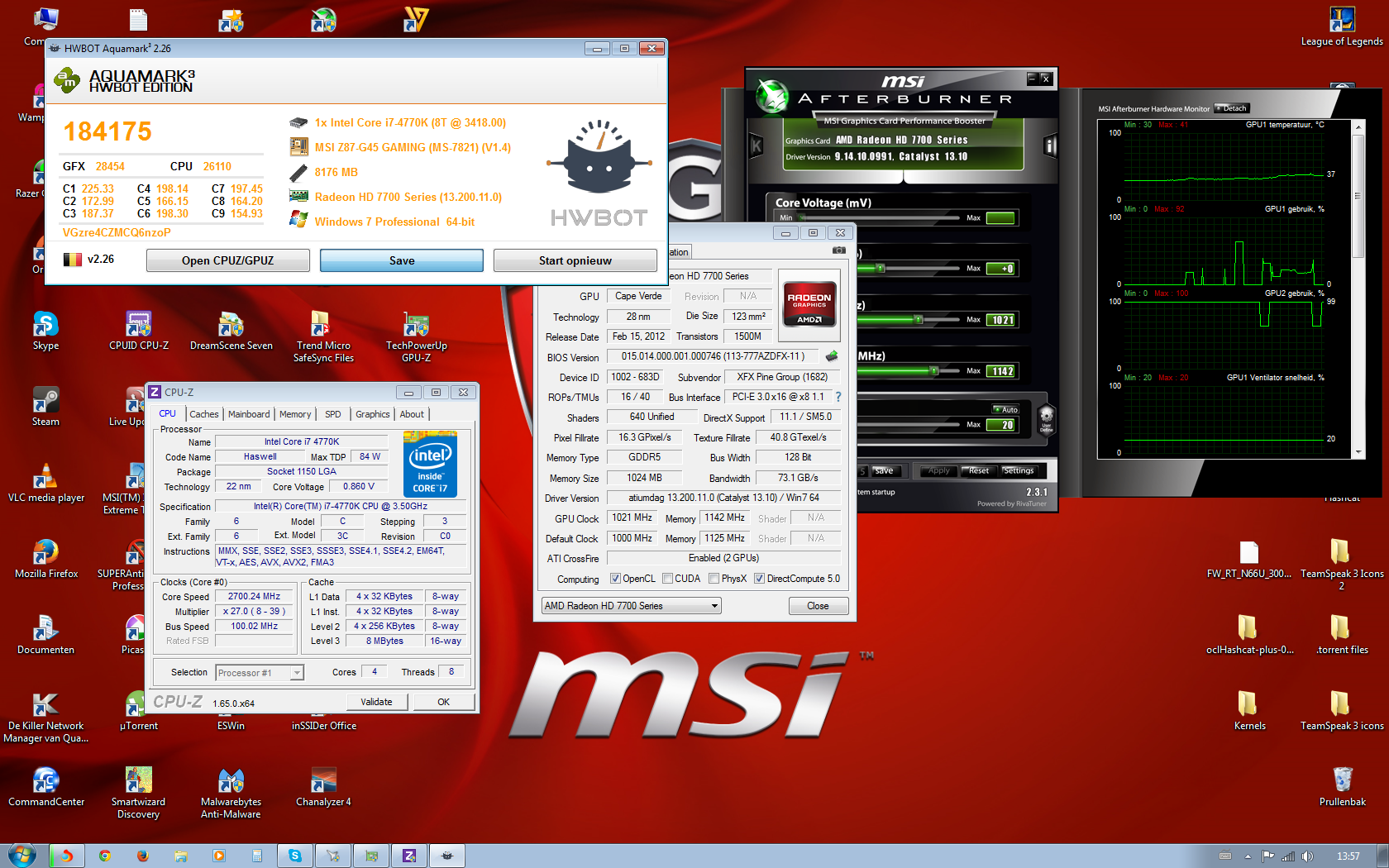This screenshot has width=1389, height=868.
Task: Click OK button in CPU-Z
Action: (443, 702)
